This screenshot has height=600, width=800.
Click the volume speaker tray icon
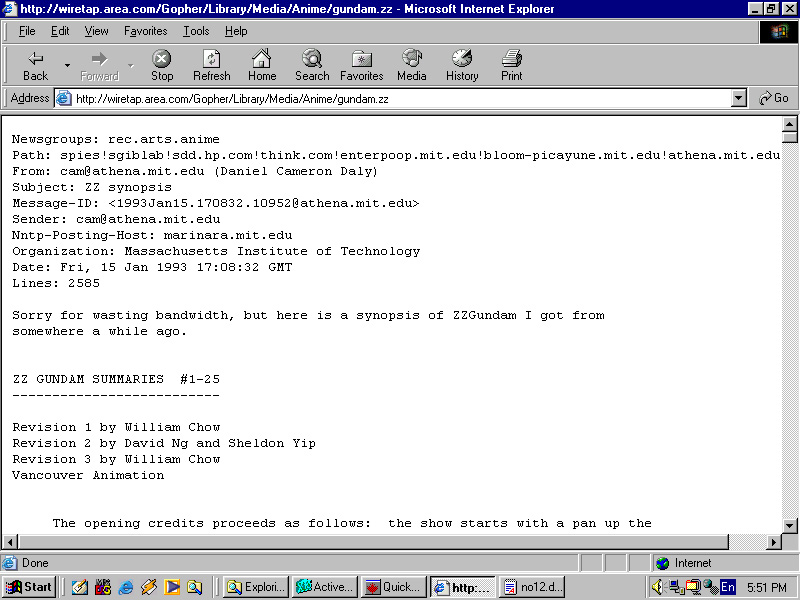point(658,587)
